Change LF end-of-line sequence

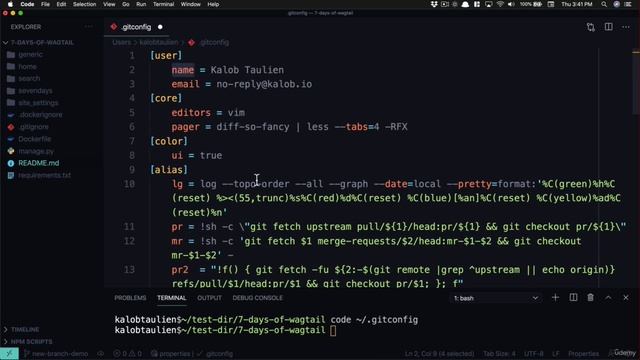click(556, 353)
